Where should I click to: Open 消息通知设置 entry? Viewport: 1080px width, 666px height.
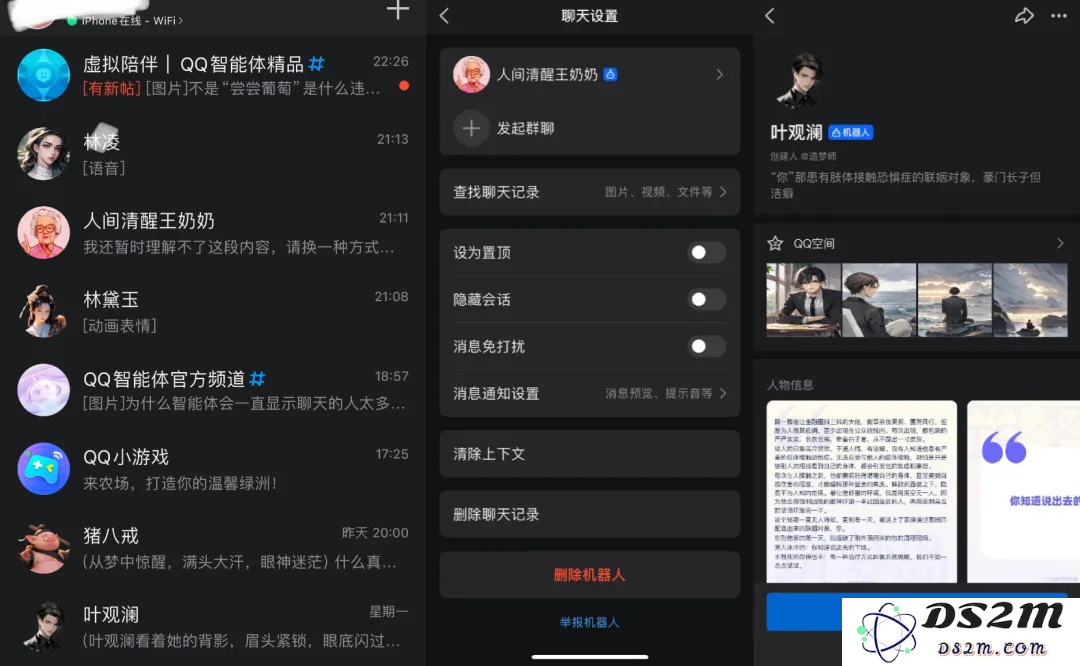tap(590, 393)
